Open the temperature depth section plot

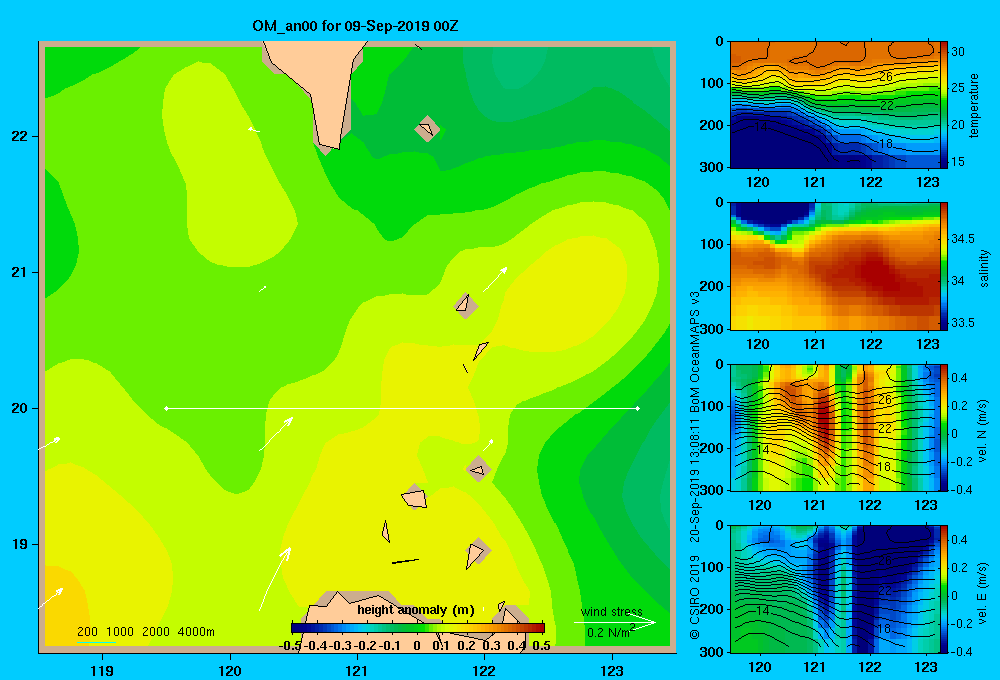point(834,105)
